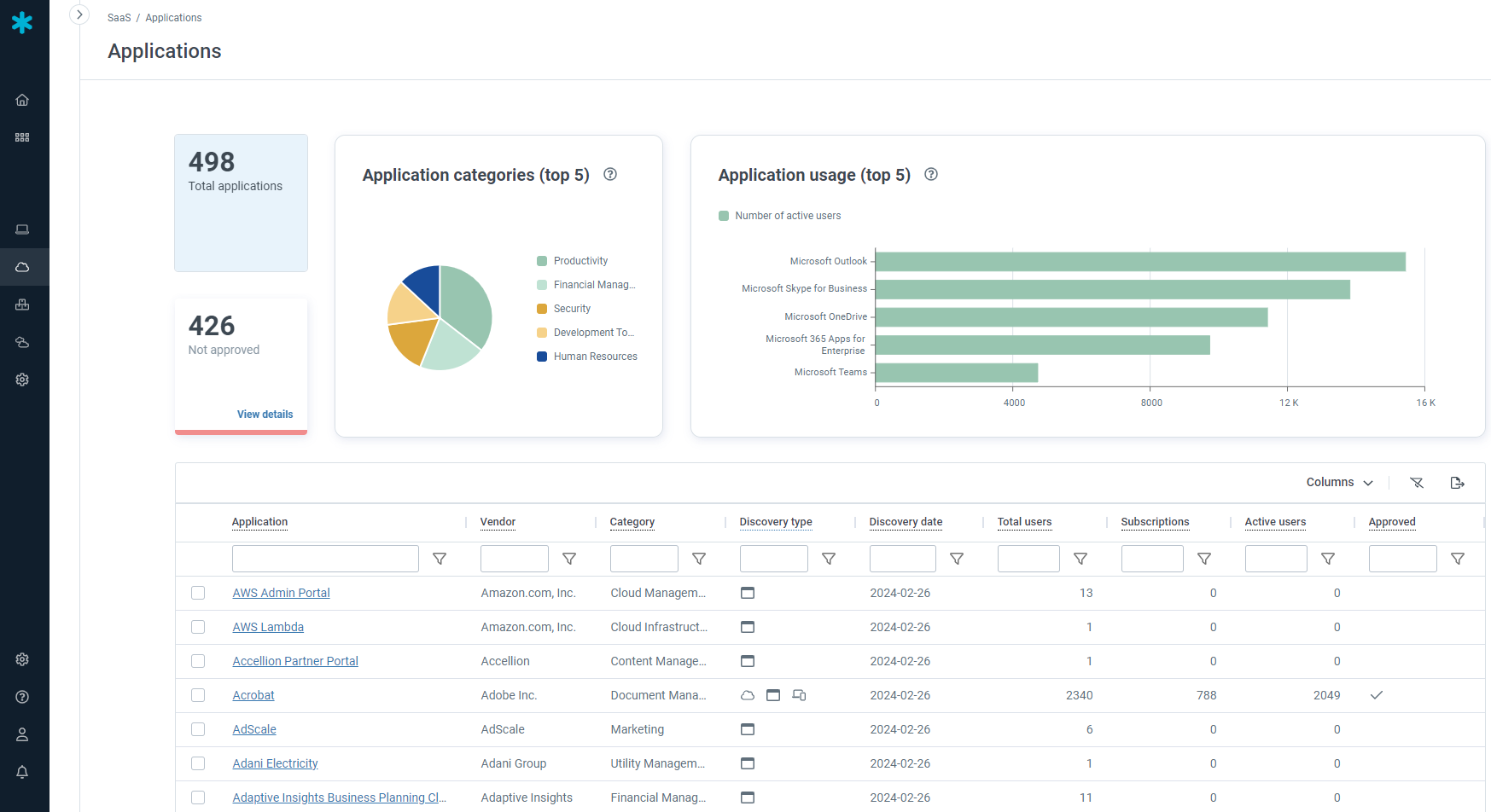Open the Columns dropdown
The height and width of the screenshot is (812, 1491).
(1339, 483)
